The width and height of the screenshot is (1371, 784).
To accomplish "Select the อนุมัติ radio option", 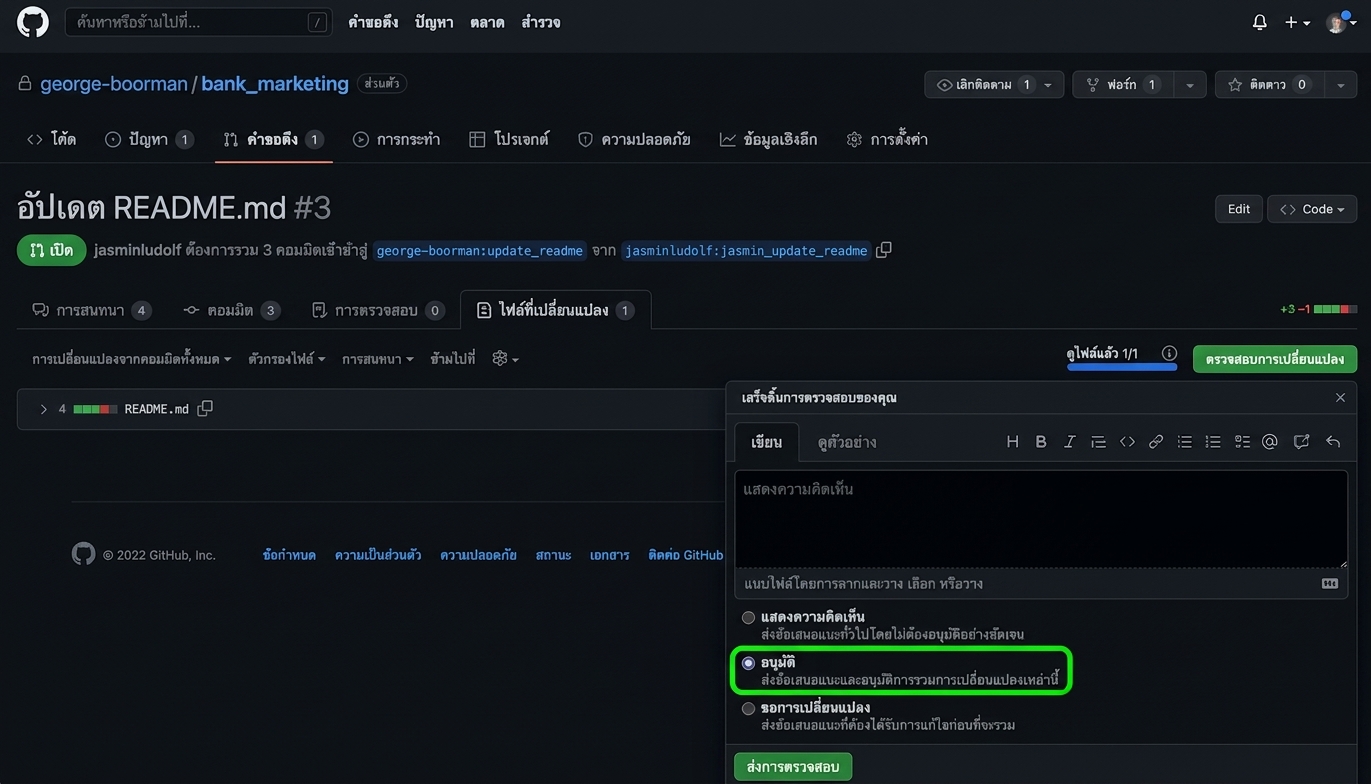I will tap(748, 664).
